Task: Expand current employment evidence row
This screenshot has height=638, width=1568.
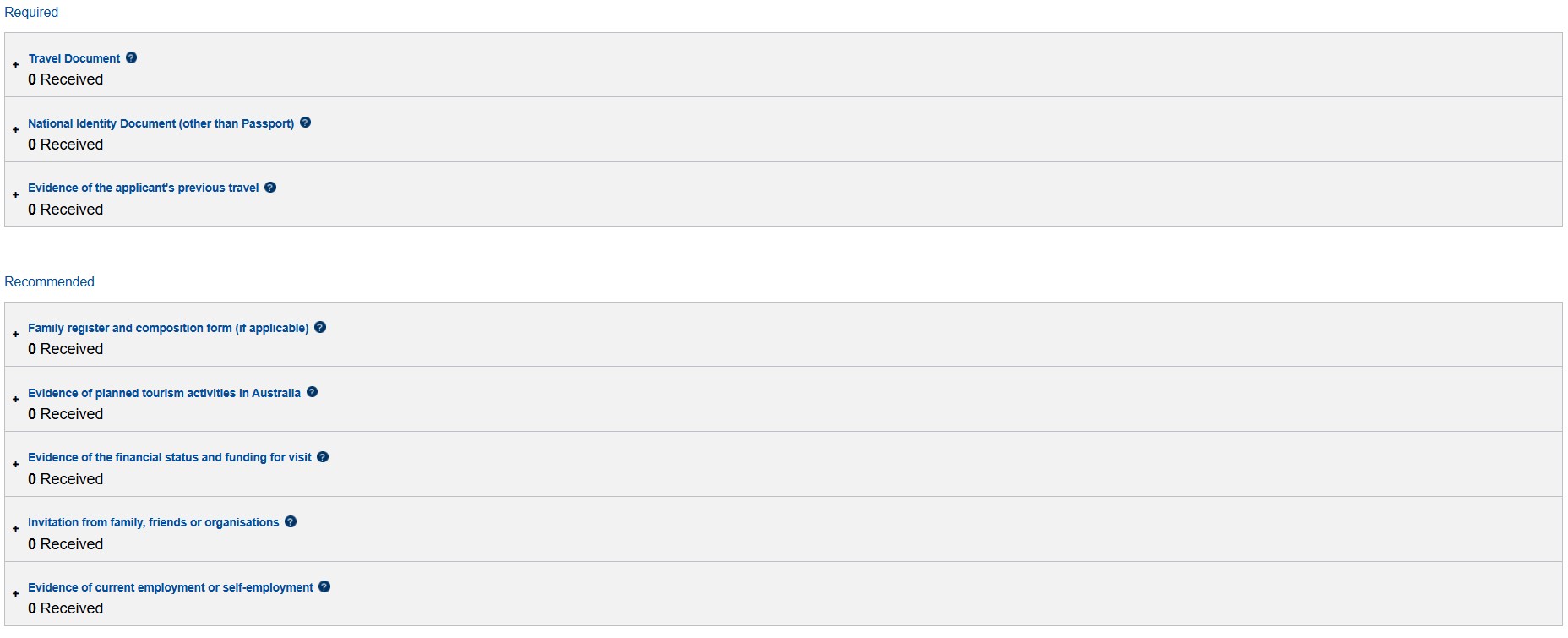Action: tap(15, 594)
